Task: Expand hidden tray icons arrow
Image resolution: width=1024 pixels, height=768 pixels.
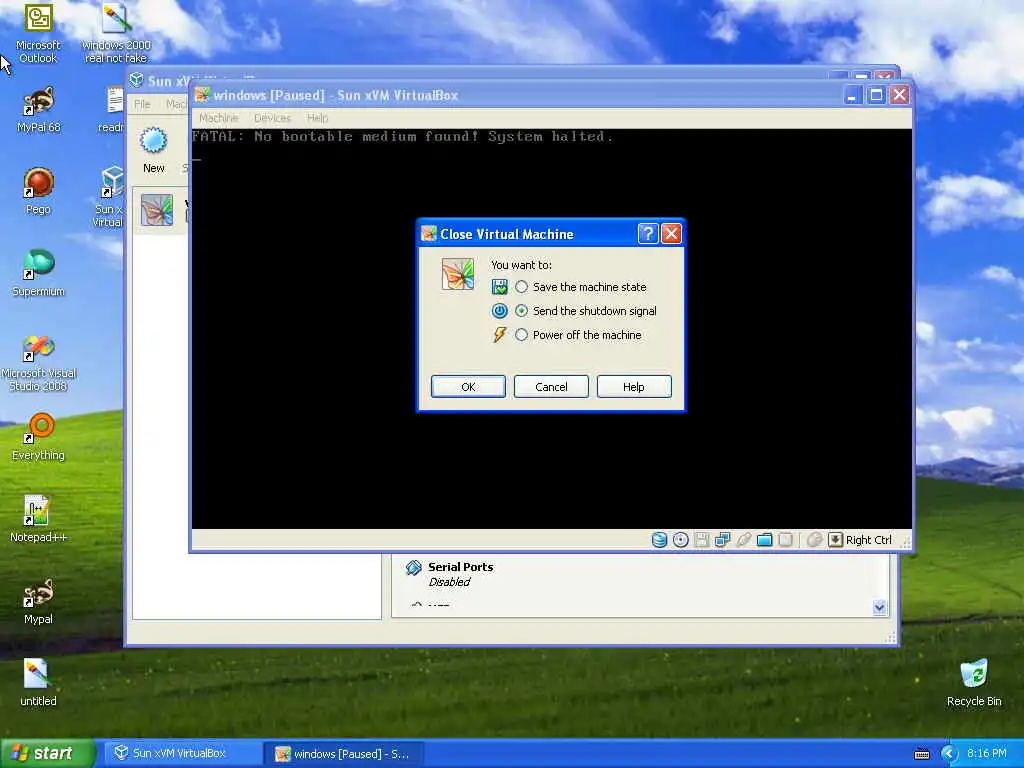Action: [949, 754]
